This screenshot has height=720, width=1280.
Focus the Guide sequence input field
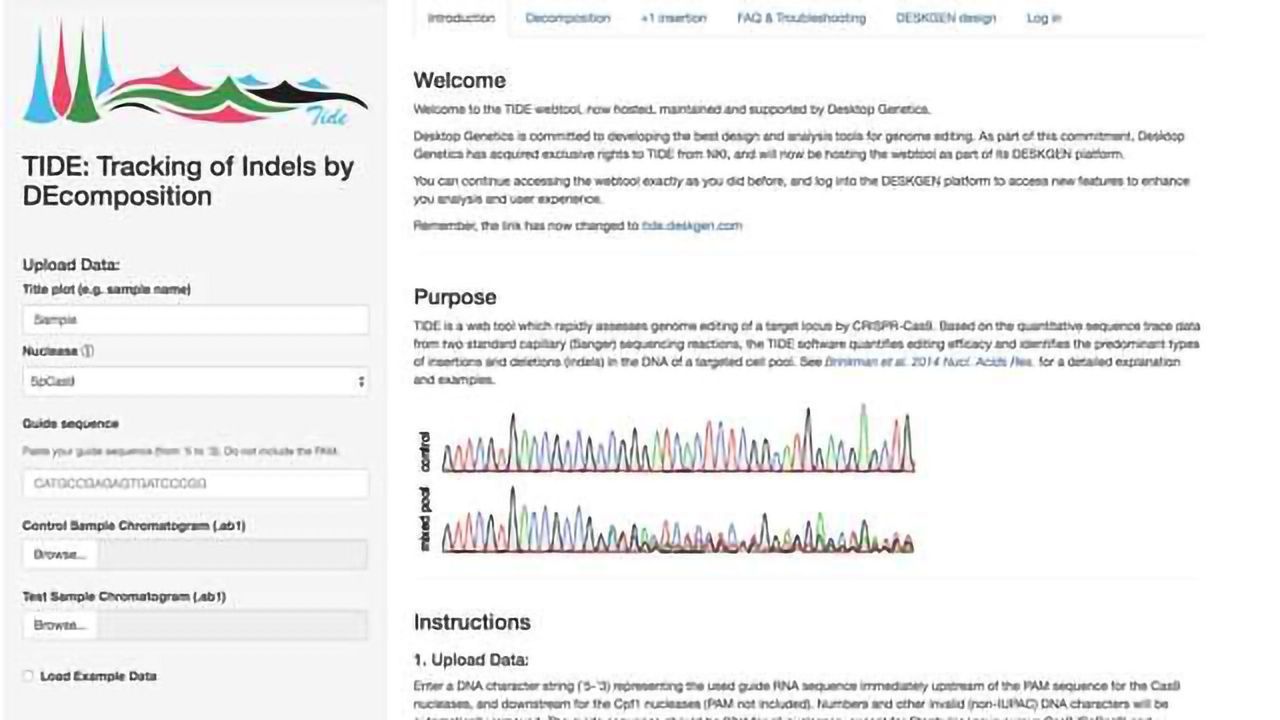tap(195, 483)
